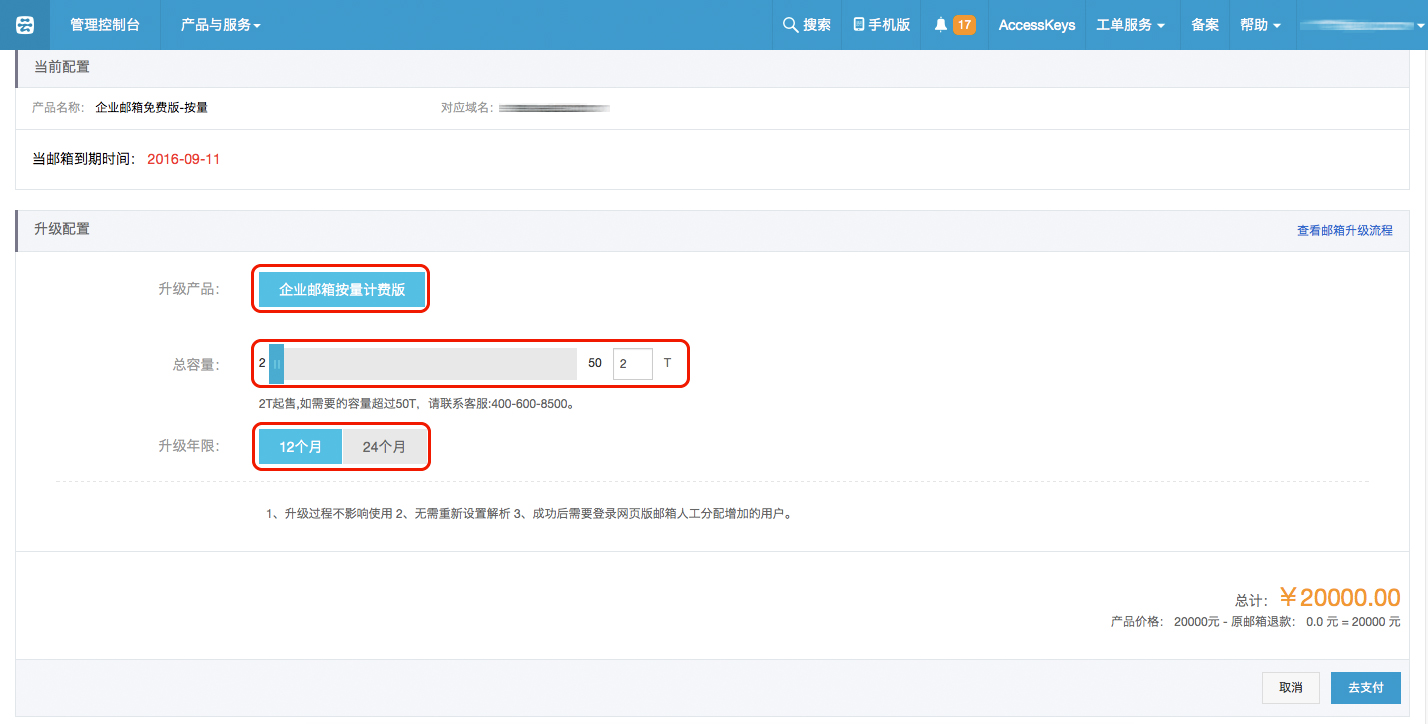Expand the 帮助 help menu
The height and width of the screenshot is (724, 1428).
coord(1260,25)
